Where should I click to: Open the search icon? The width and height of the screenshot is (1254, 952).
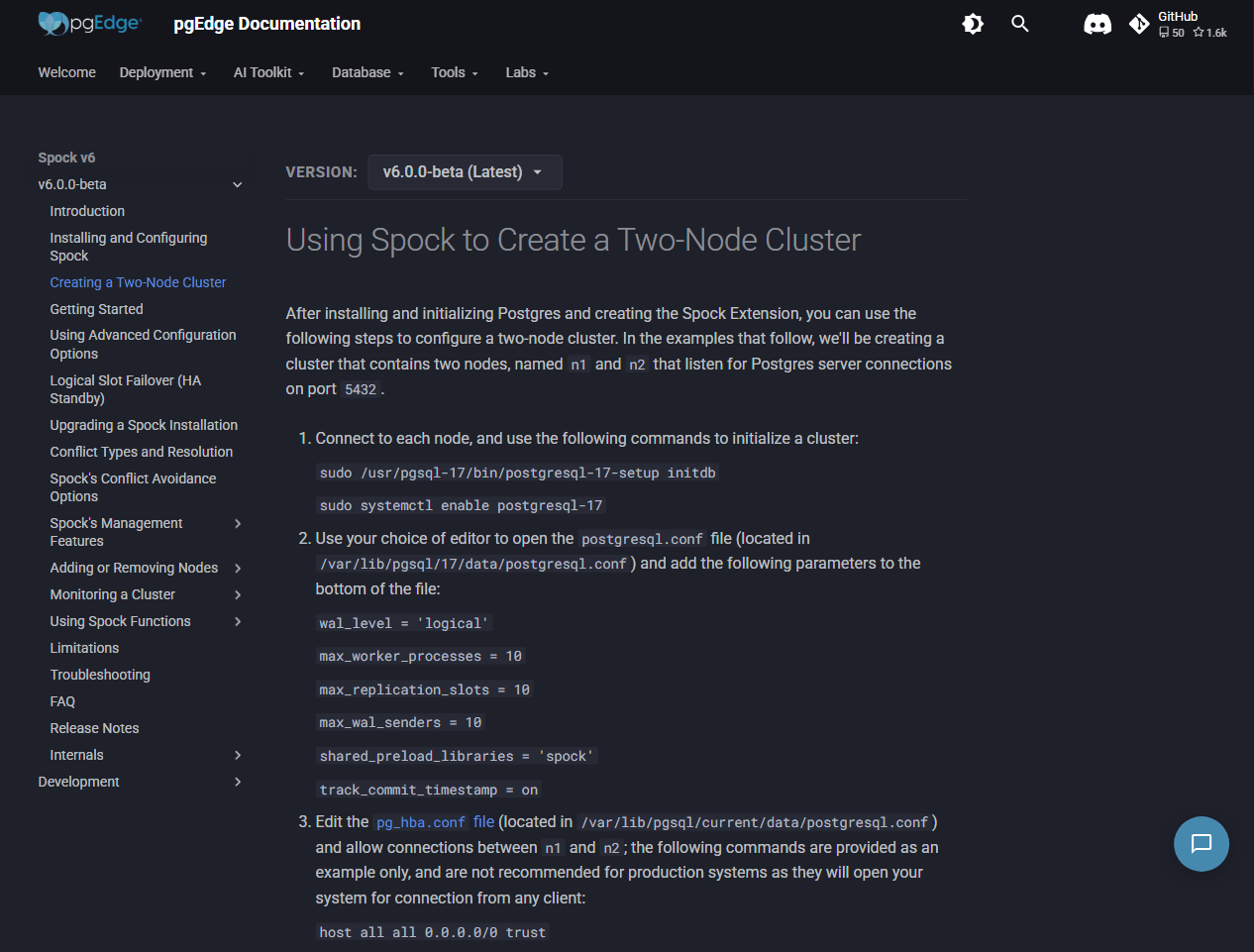[x=1020, y=24]
